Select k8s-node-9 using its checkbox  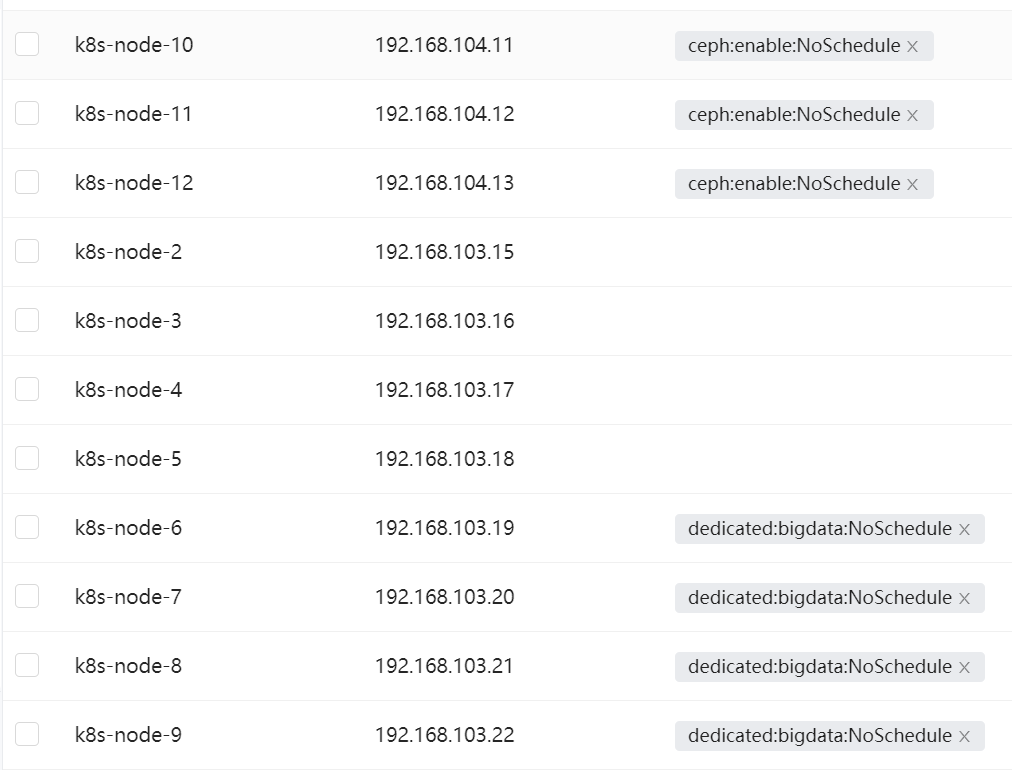[27, 734]
